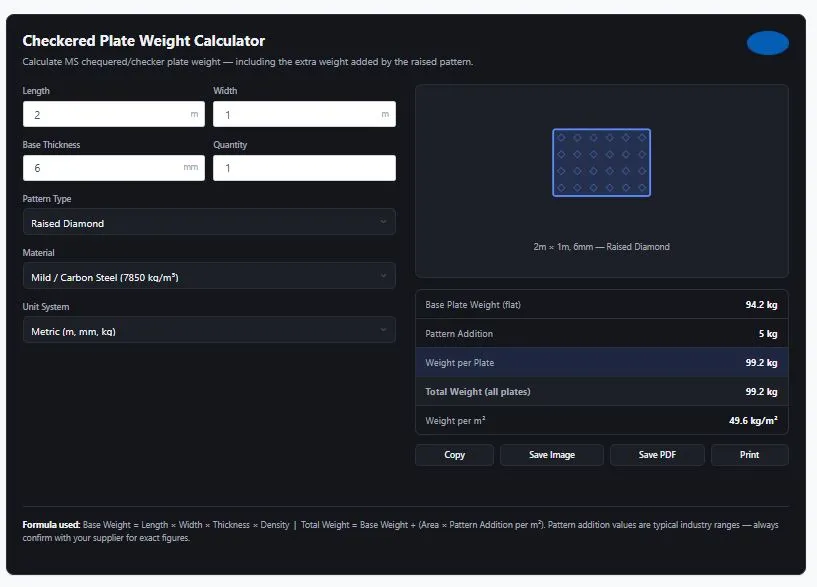
Task: Open the Pattern Type dropdown
Action: point(209,222)
